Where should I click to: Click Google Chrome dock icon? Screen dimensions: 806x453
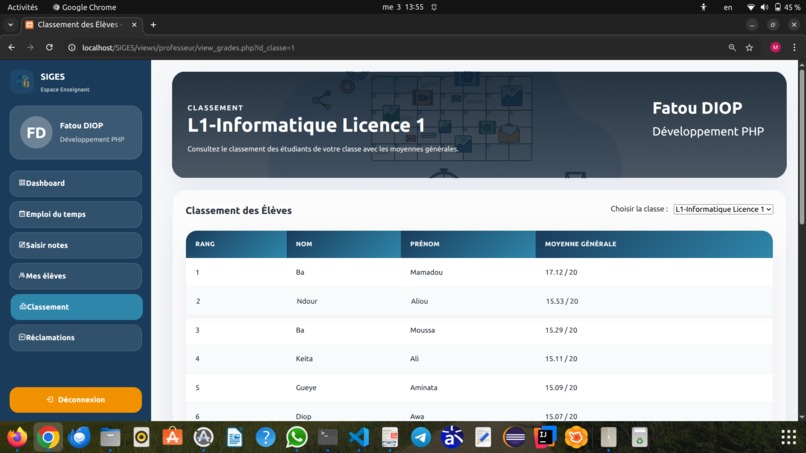pyautogui.click(x=48, y=438)
